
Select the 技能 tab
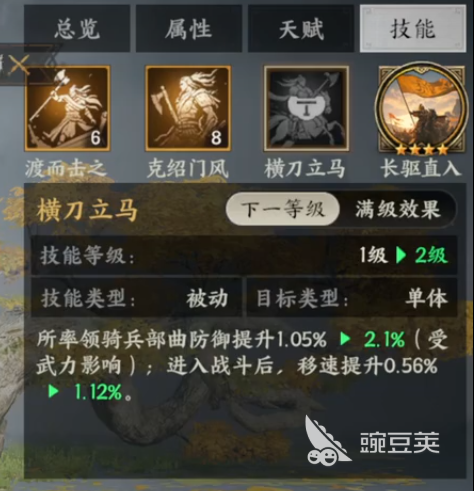(x=413, y=29)
